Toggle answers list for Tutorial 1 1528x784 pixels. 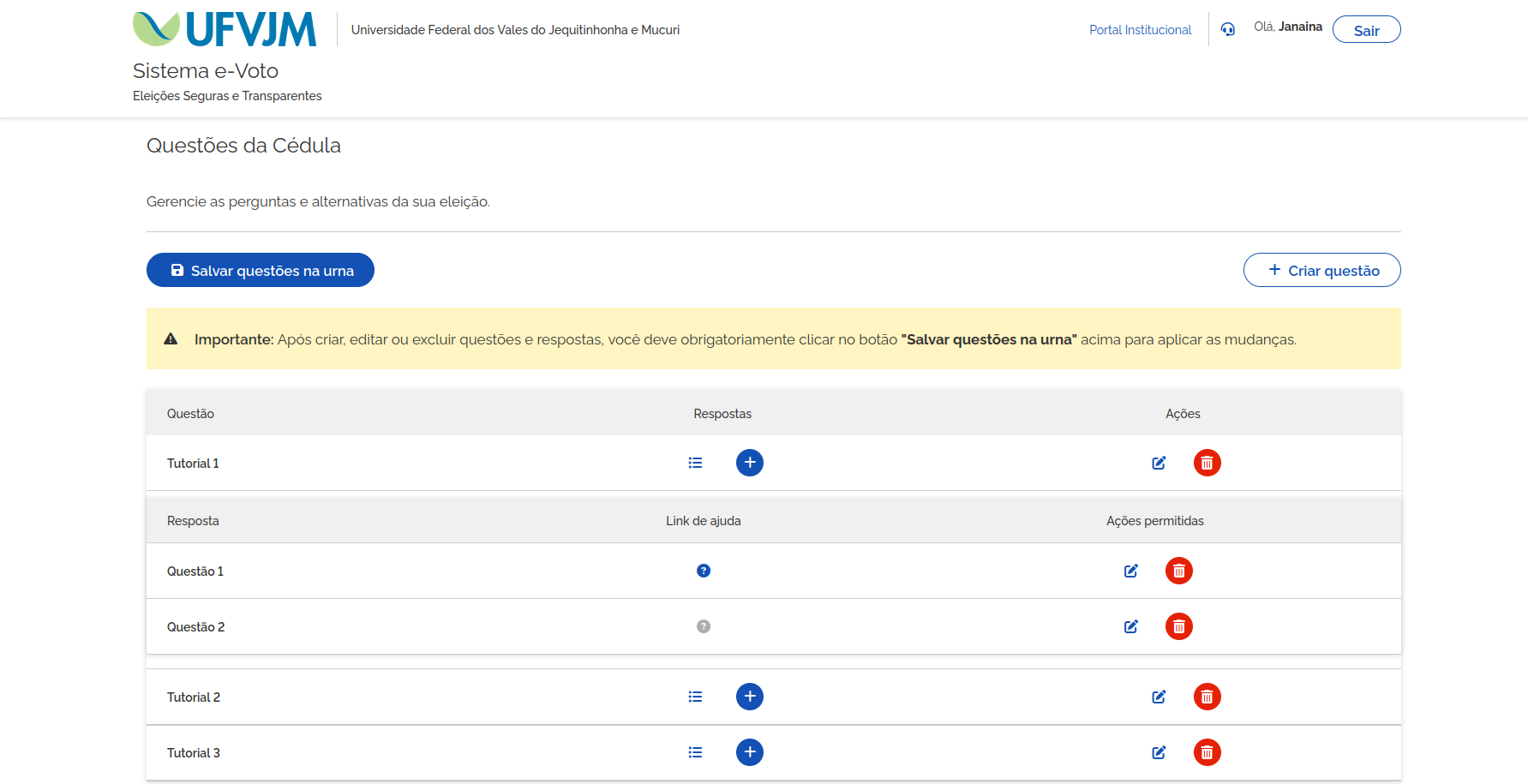695,463
